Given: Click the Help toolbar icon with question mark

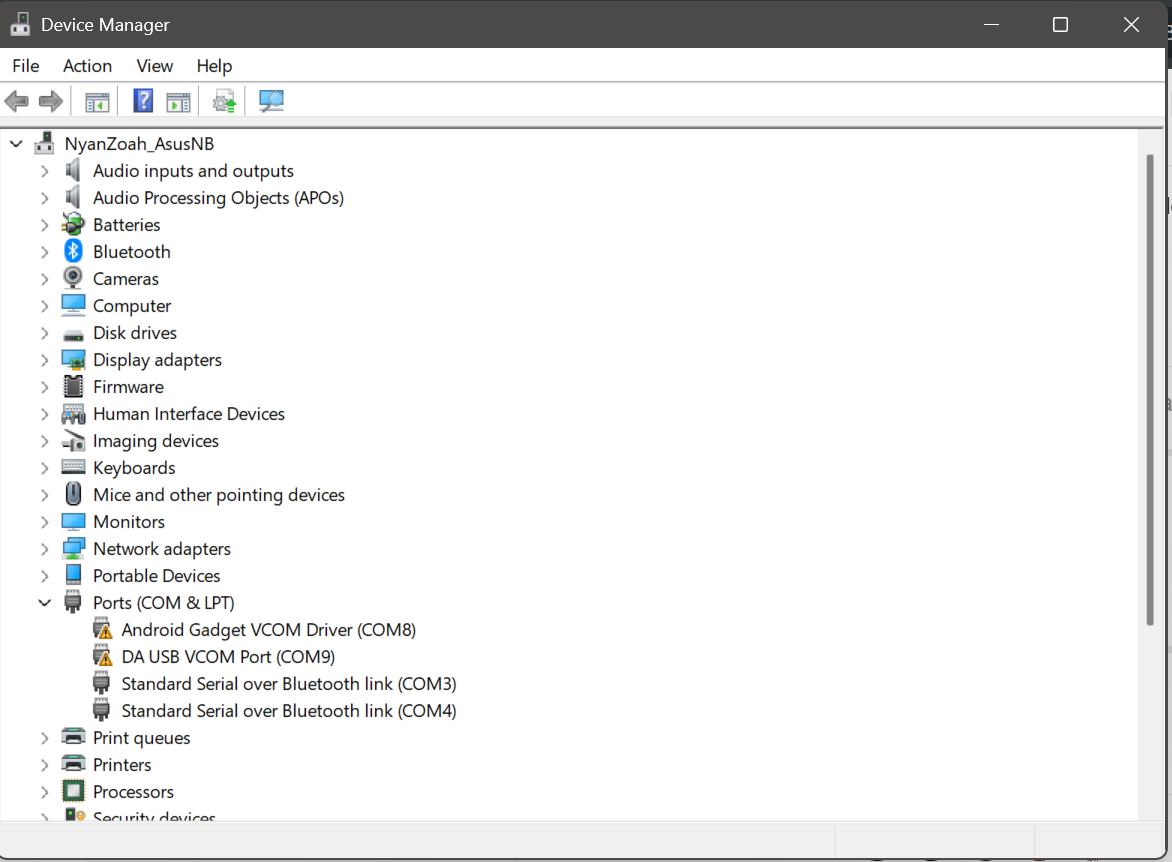Looking at the screenshot, I should (143, 101).
